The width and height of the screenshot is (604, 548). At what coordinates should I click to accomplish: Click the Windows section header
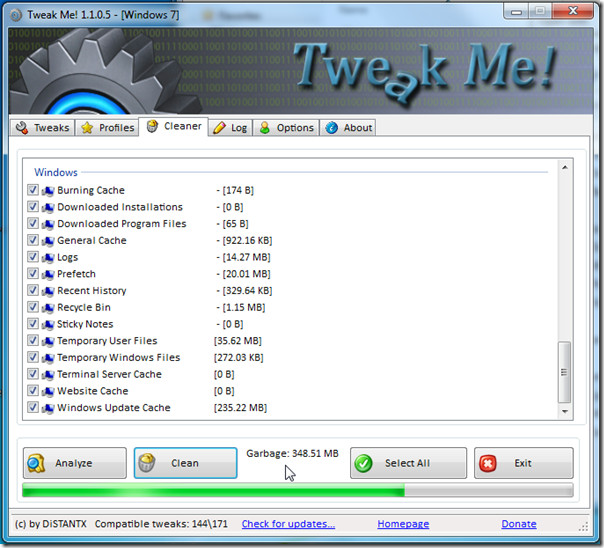tap(56, 172)
